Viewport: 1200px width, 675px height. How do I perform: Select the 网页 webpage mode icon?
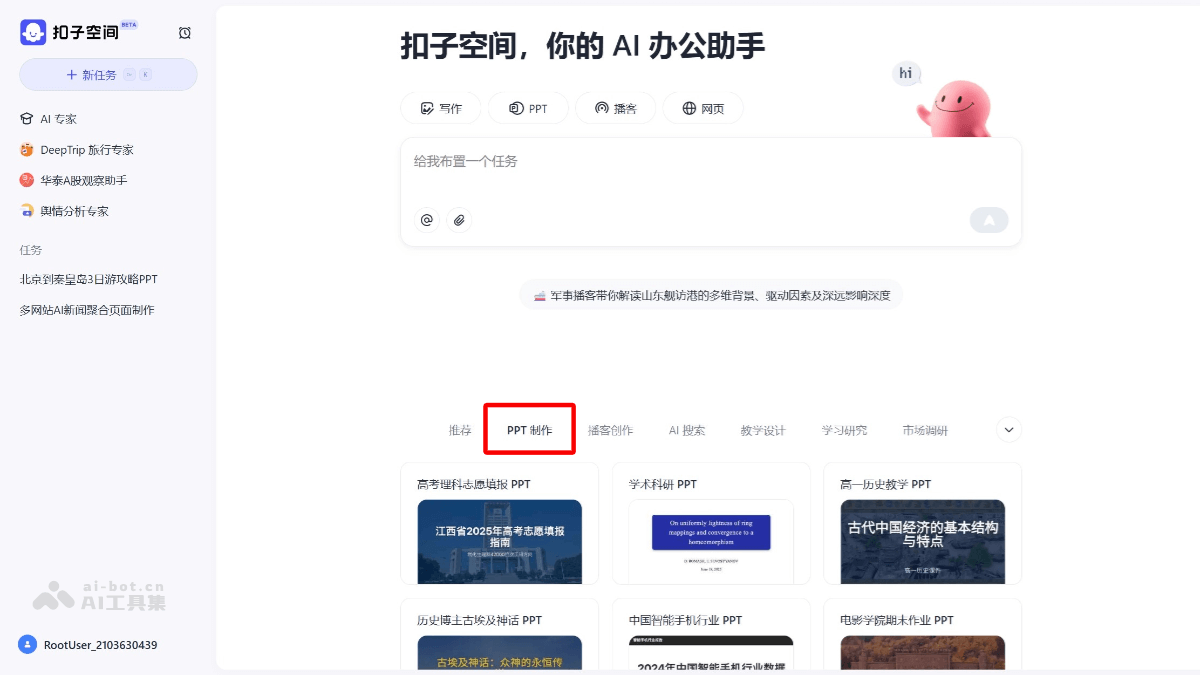click(x=687, y=107)
